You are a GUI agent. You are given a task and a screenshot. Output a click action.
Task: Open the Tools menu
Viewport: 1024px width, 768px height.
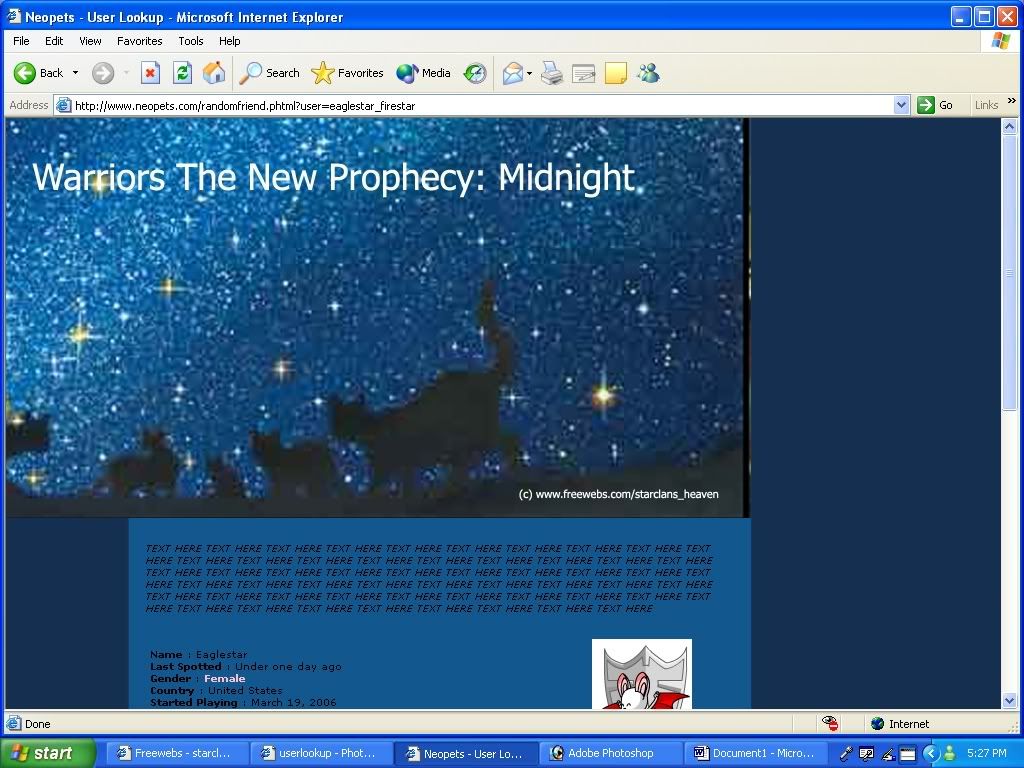(191, 41)
